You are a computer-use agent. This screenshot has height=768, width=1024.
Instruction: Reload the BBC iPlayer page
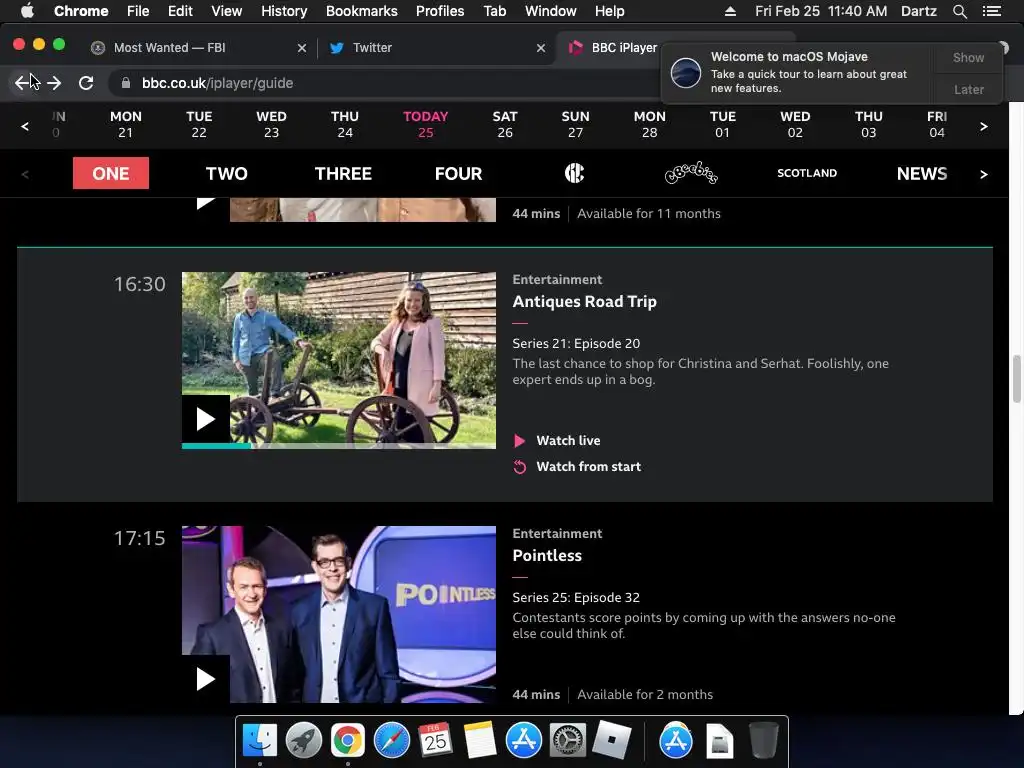[86, 83]
